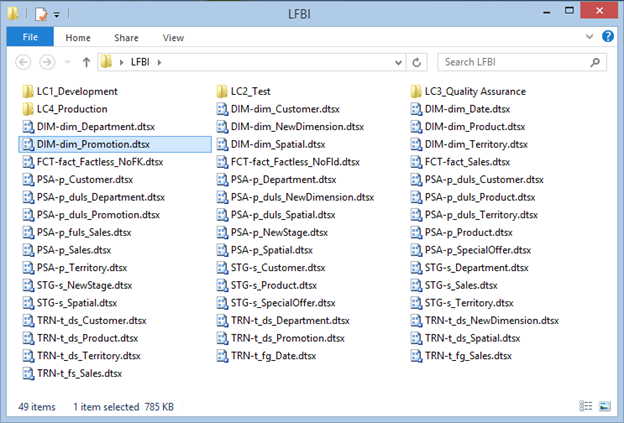Click the search magnifier icon
Screen dimensions: 624x423
coord(595,62)
